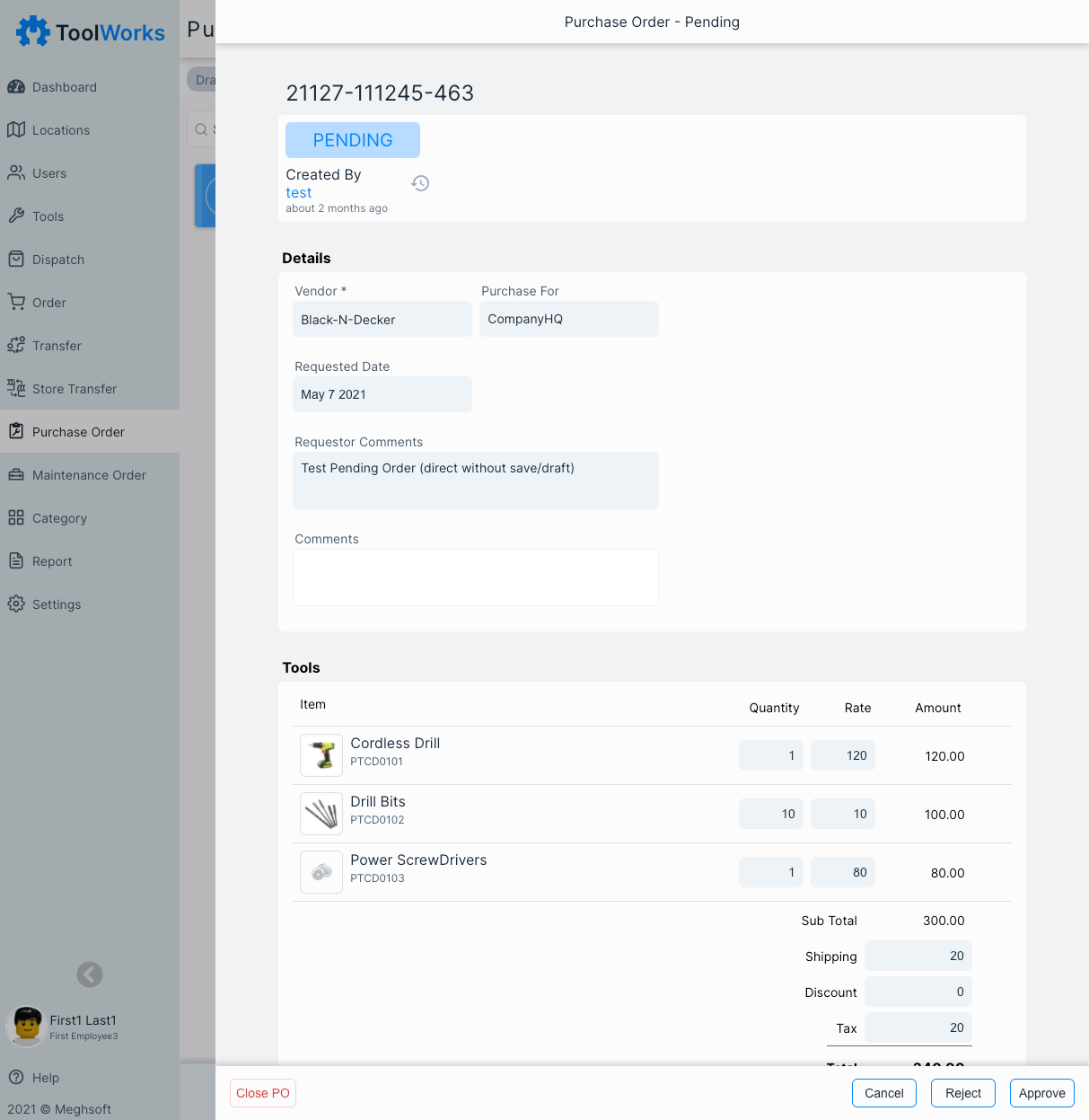Select the Dispatch sidebar icon
1089x1120 pixels.
tap(16, 259)
